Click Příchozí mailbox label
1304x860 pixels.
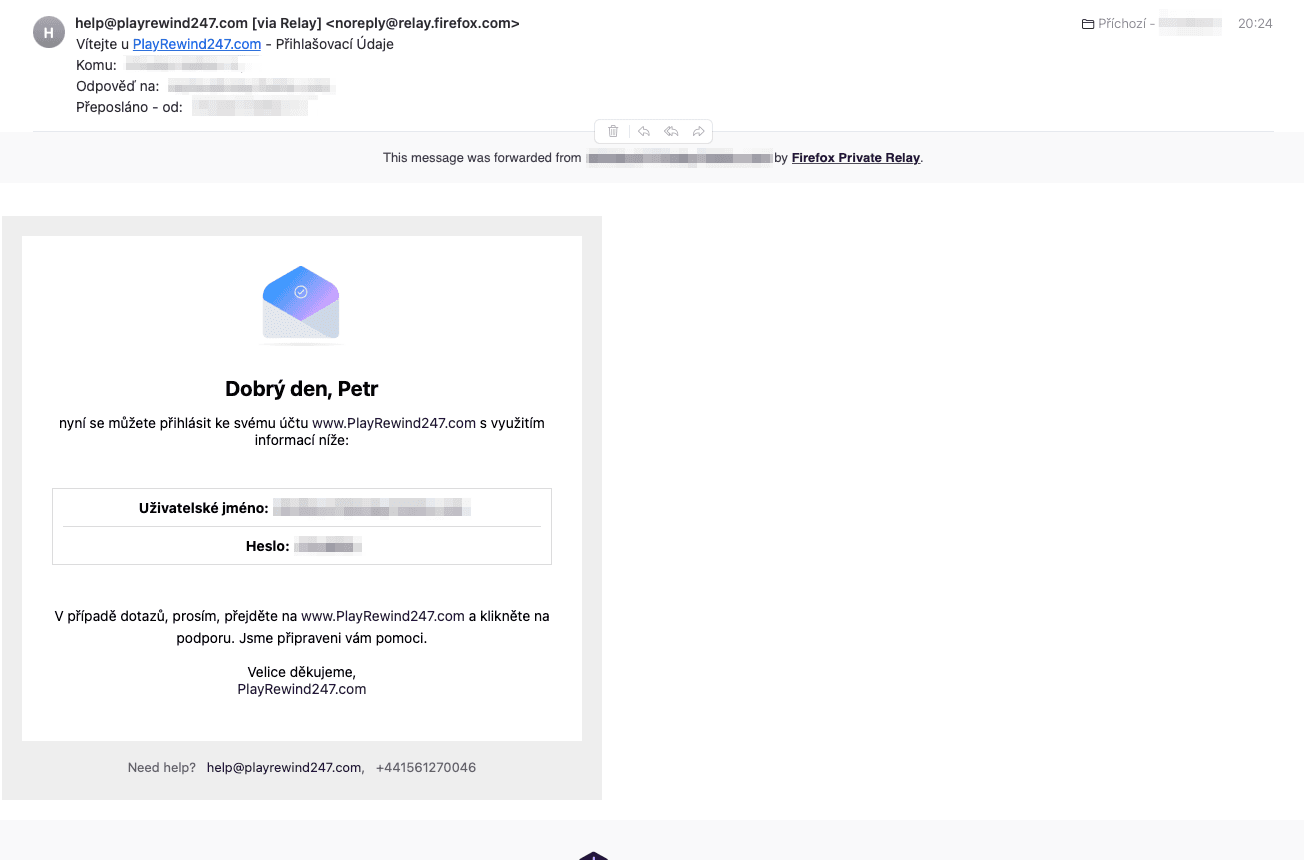coord(1122,24)
